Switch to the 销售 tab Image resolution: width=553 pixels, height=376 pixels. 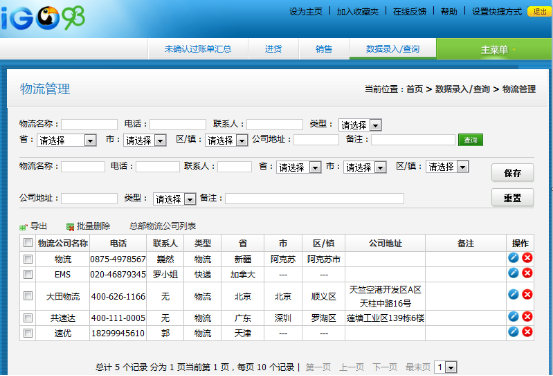pyautogui.click(x=324, y=49)
